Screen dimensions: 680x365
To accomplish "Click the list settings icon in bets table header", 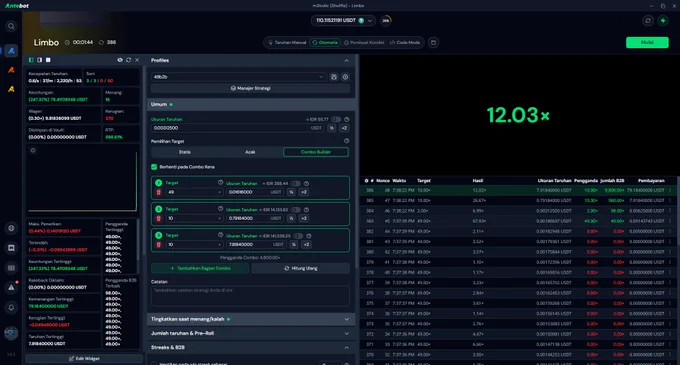I will click(x=366, y=181).
